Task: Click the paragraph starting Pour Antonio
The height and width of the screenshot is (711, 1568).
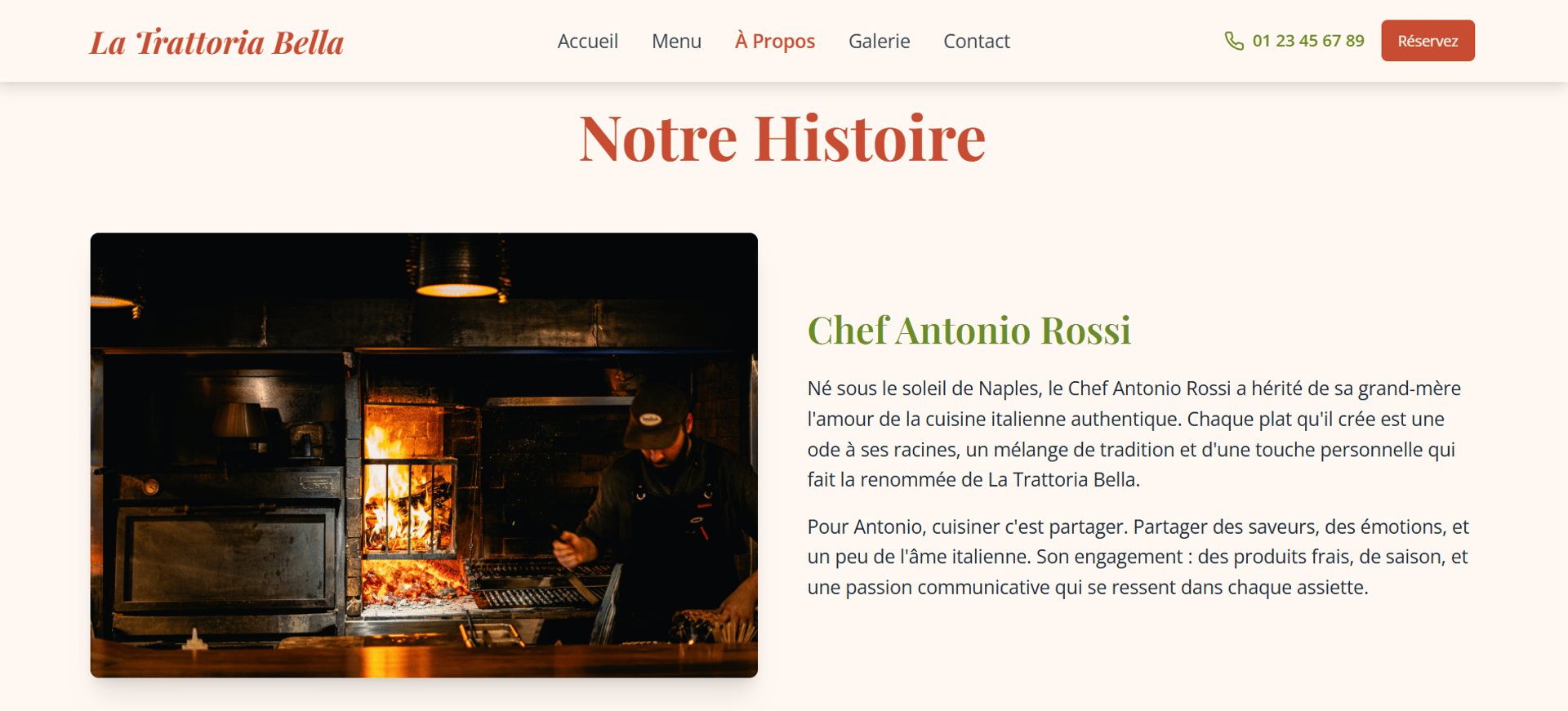Action: [x=1138, y=557]
